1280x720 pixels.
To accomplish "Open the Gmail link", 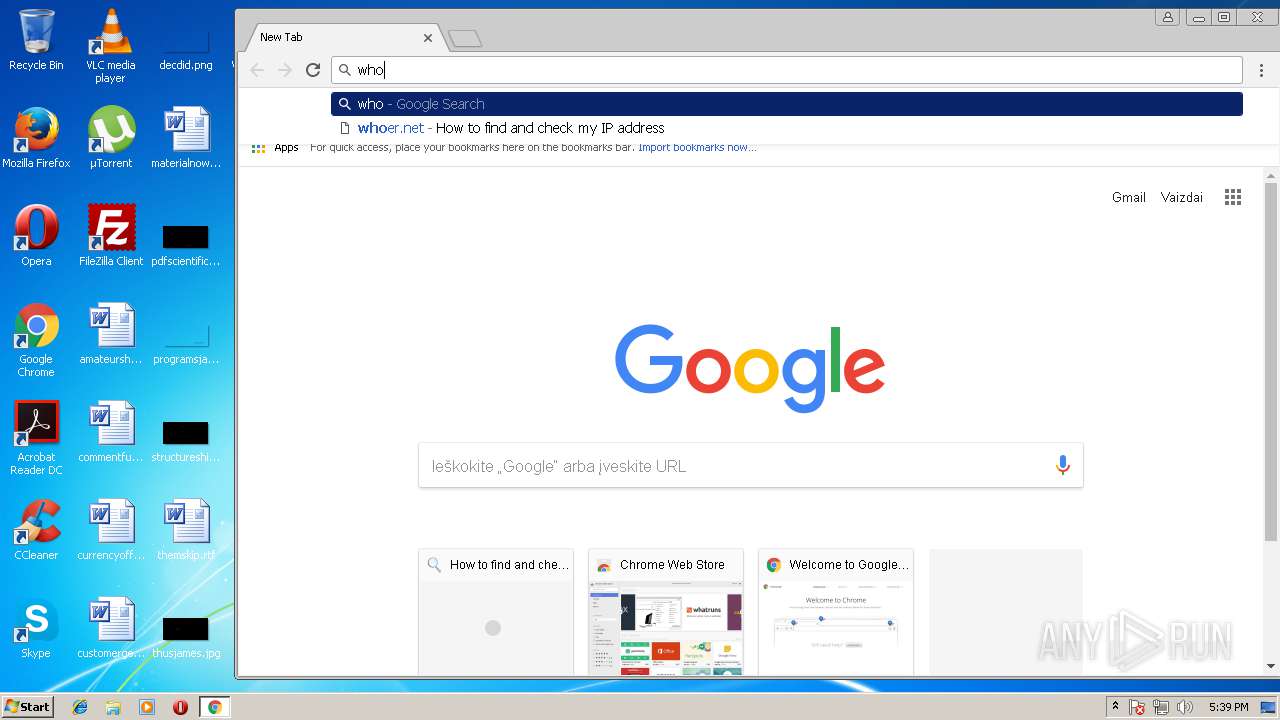I will click(1128, 197).
